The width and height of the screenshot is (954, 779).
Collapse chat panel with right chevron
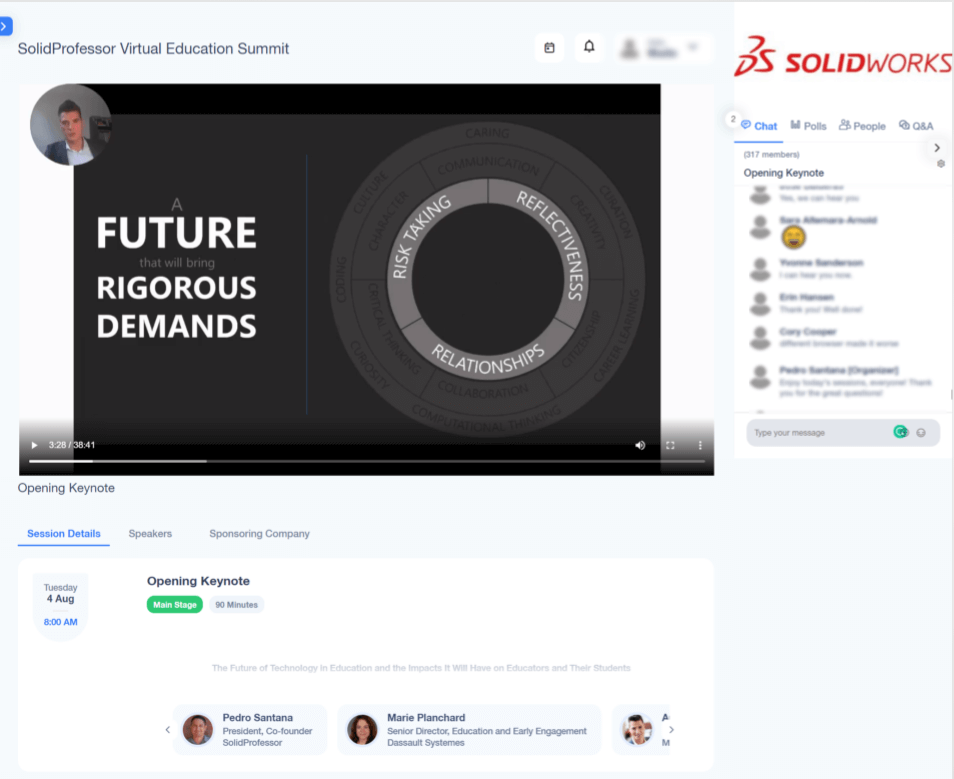tap(937, 148)
